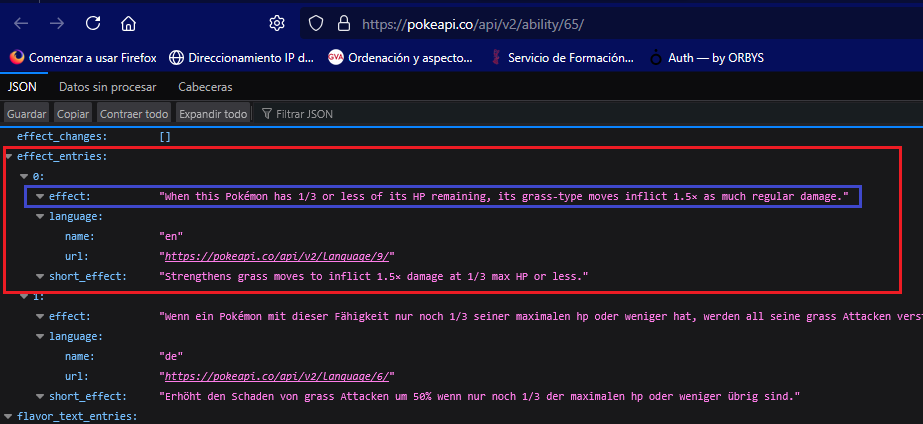
Task: Click the ORBYS bookmark icon
Action: tap(656, 58)
